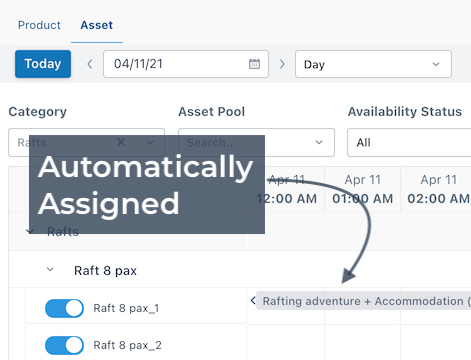Screen dimensions: 471x360
Task: Open the Rafting adventure + Accommodation booking
Action: point(364,301)
